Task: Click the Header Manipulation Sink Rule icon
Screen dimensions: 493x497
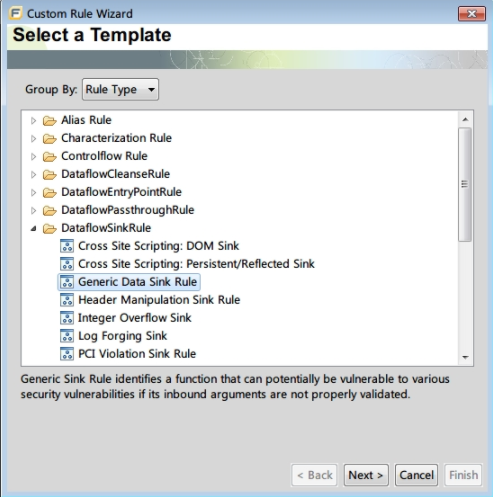Action: point(67,300)
